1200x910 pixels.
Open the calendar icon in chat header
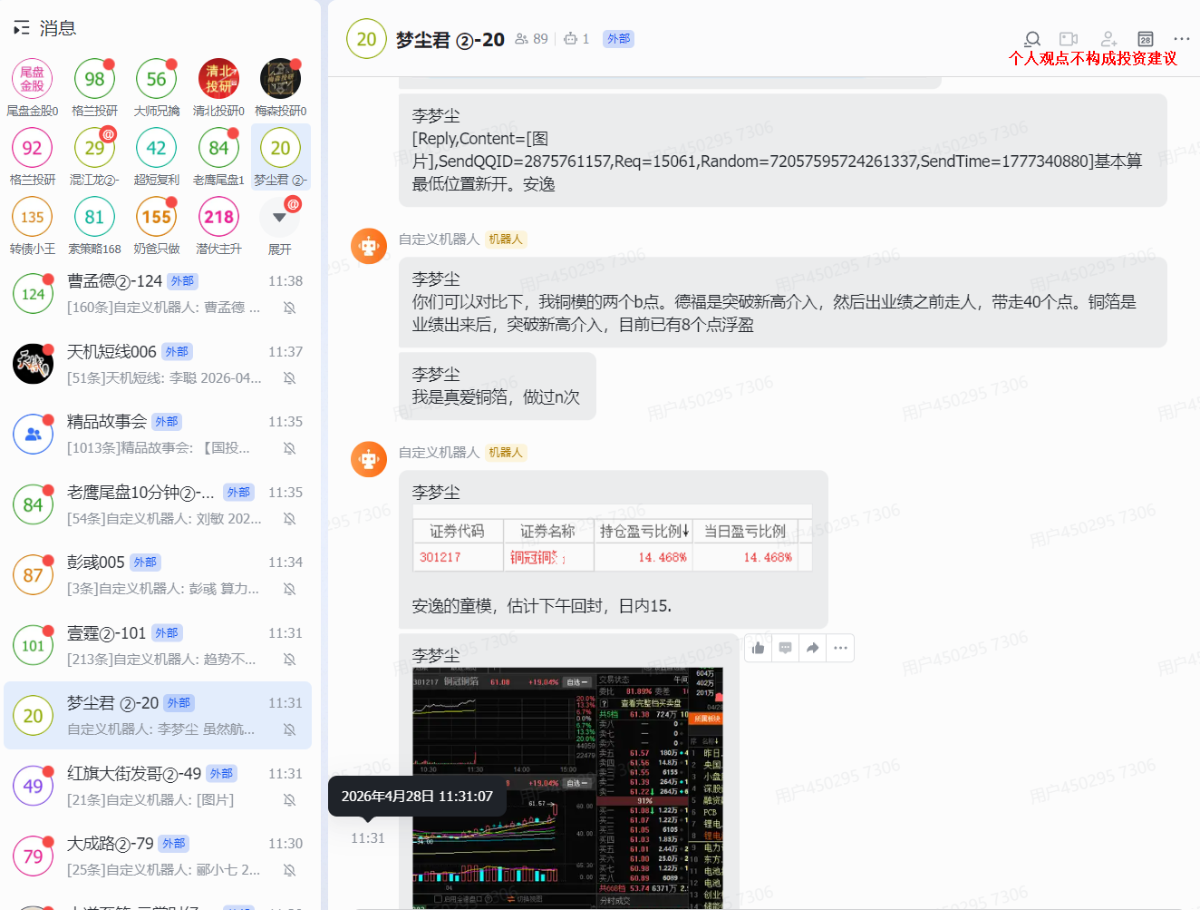coord(1146,39)
